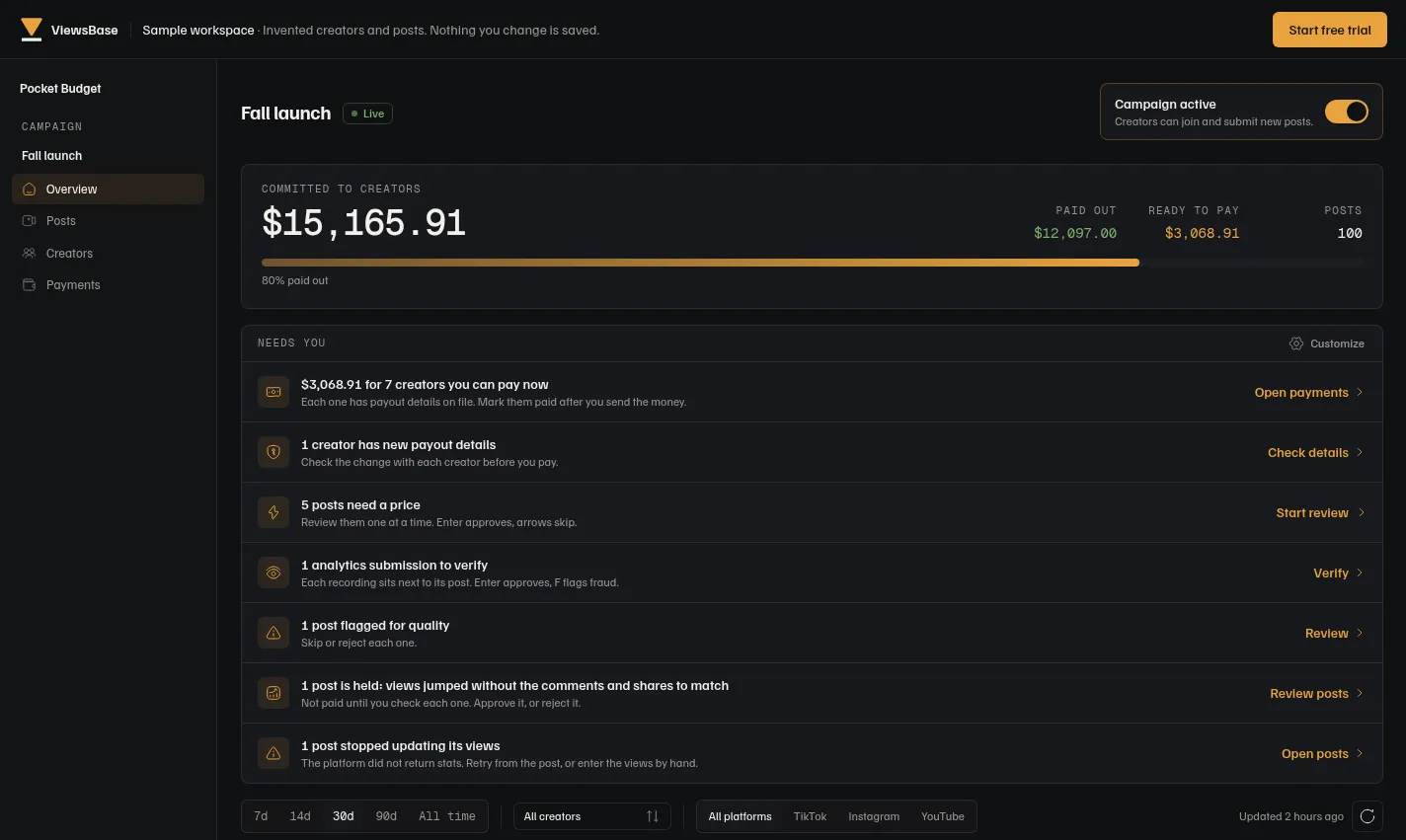Image resolution: width=1406 pixels, height=840 pixels.
Task: Click chevron next to Open payments
Action: tap(1360, 392)
